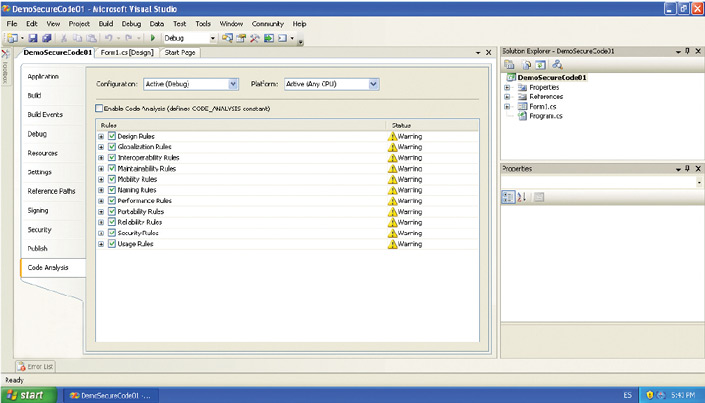
Task: Click the Categorized icon in Properties panel
Action: coord(508,197)
